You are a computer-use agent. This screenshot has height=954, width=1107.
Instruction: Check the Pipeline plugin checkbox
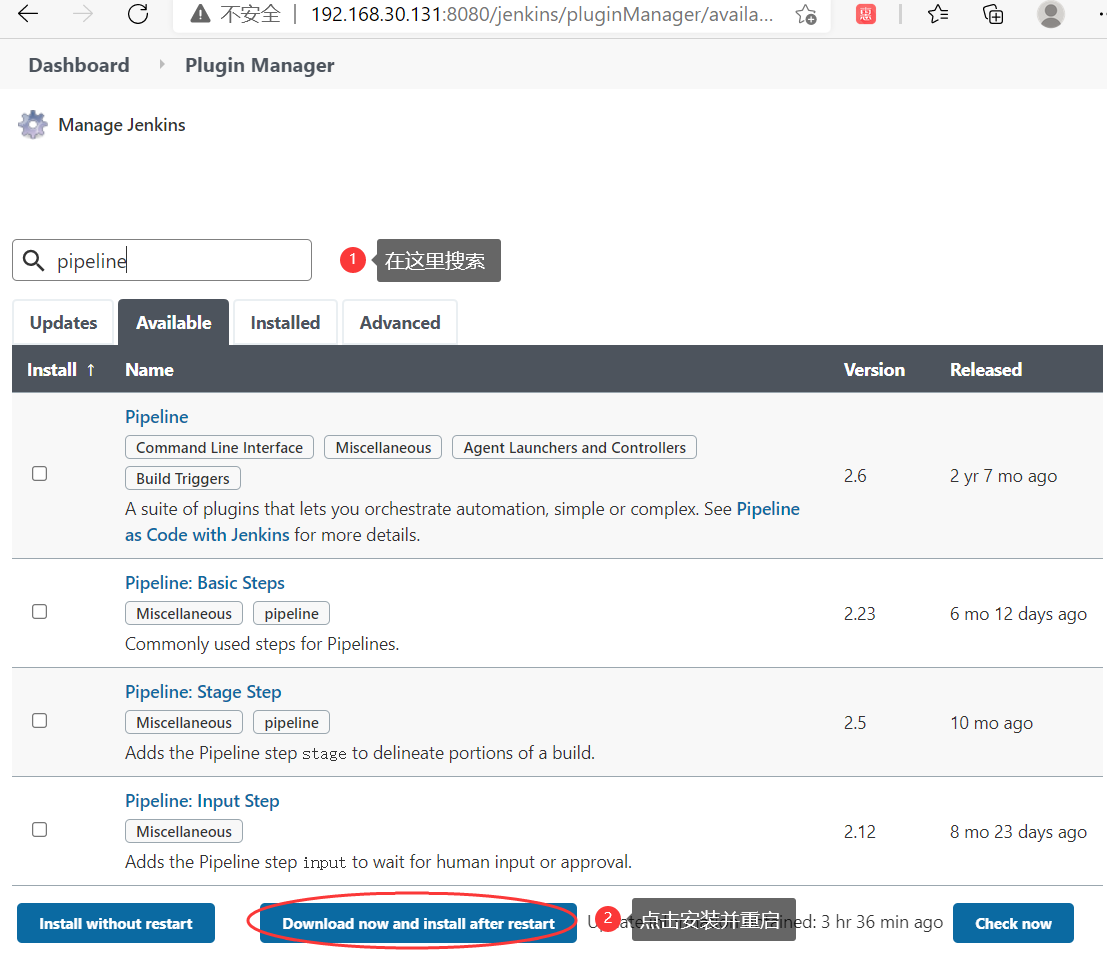pyautogui.click(x=40, y=474)
